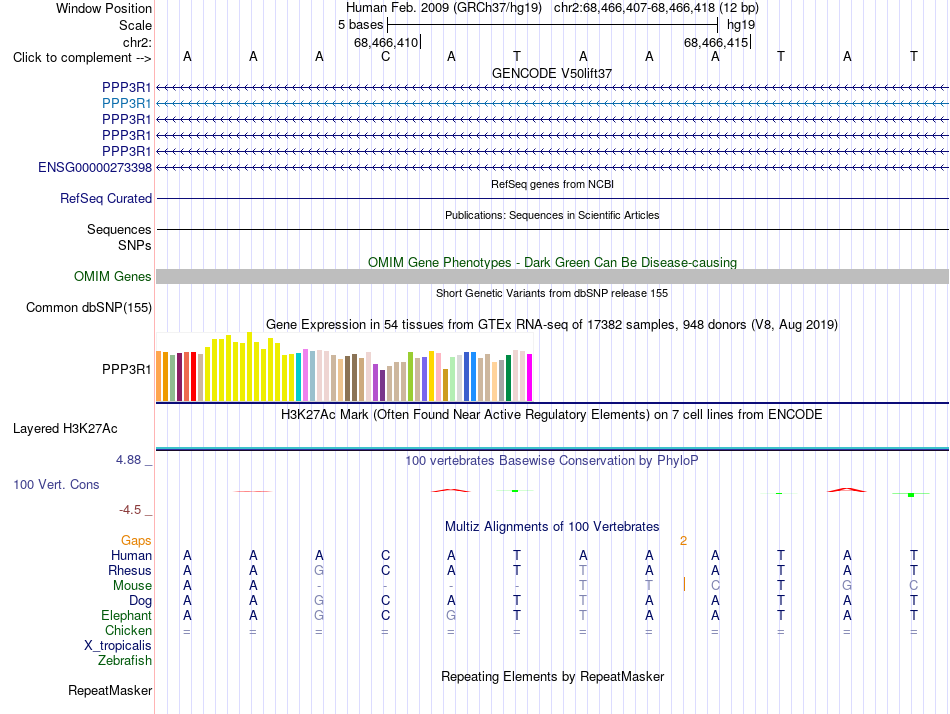
Task: Open the ENSG00000273398 gene label
Action: (x=95, y=167)
